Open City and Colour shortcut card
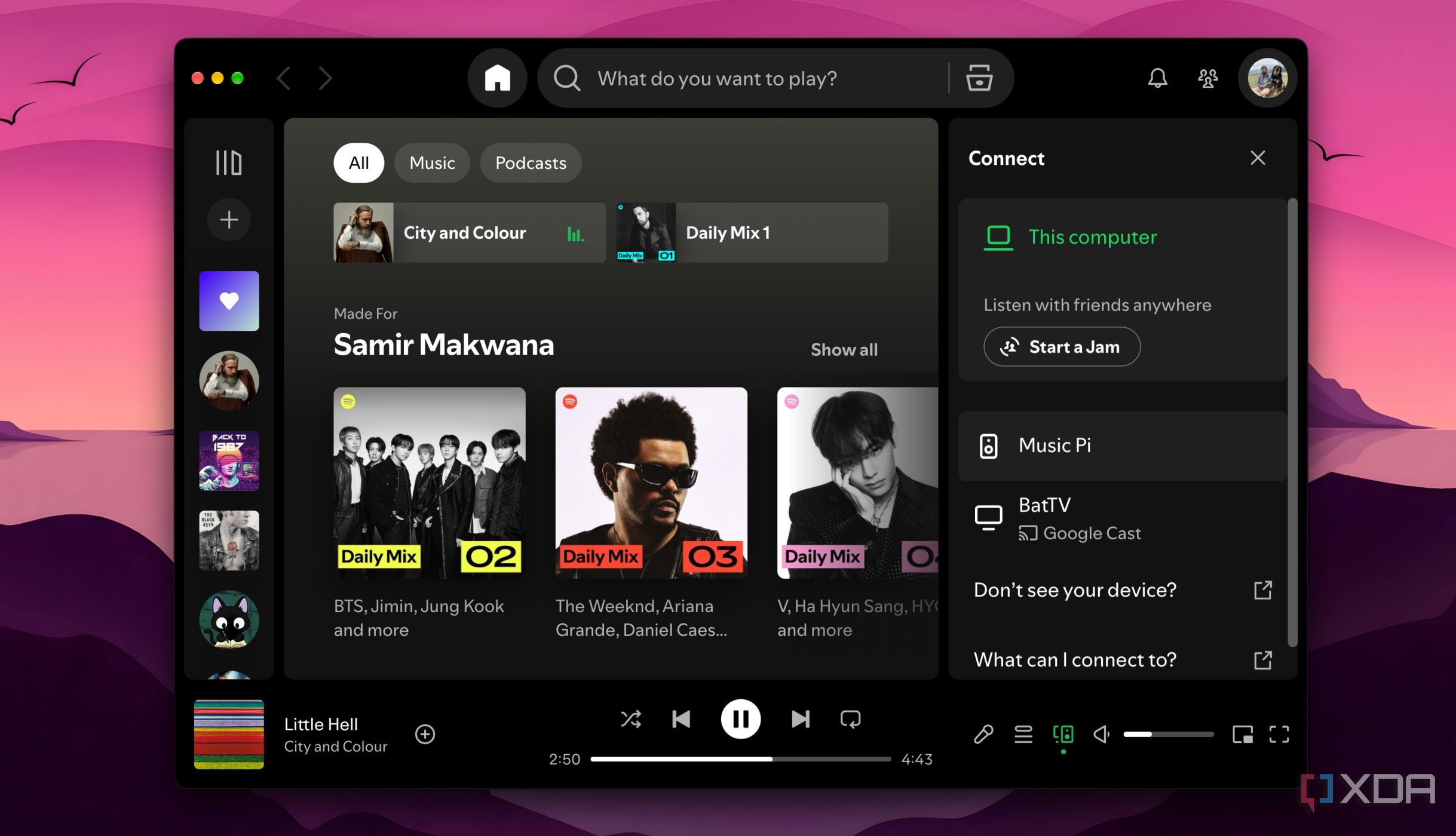Image resolution: width=1456 pixels, height=836 pixels. pyautogui.click(x=470, y=232)
